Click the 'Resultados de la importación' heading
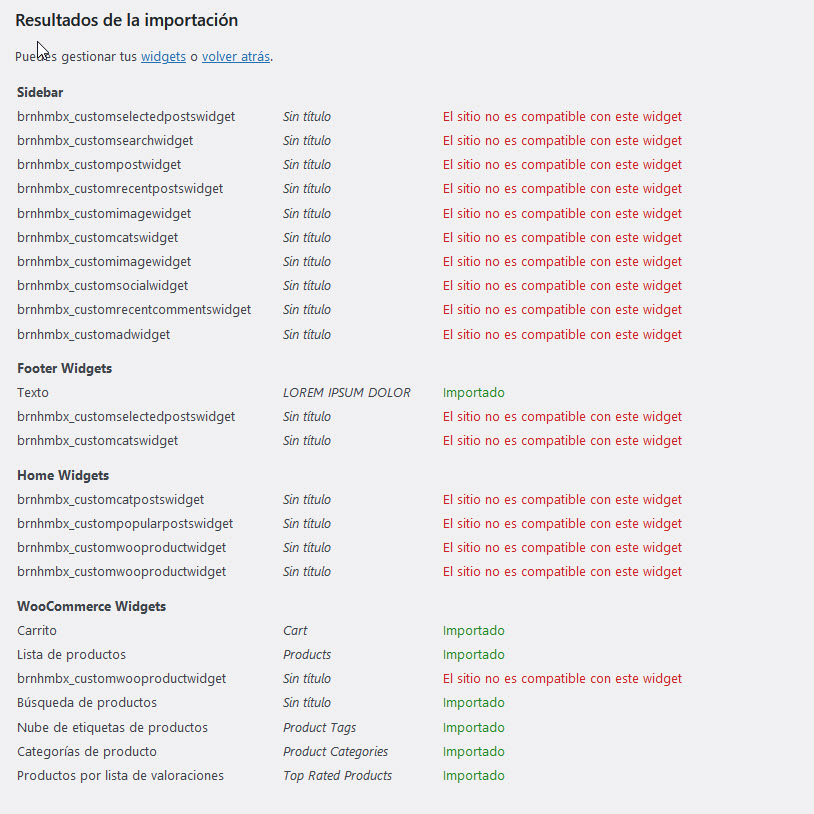 pos(127,20)
